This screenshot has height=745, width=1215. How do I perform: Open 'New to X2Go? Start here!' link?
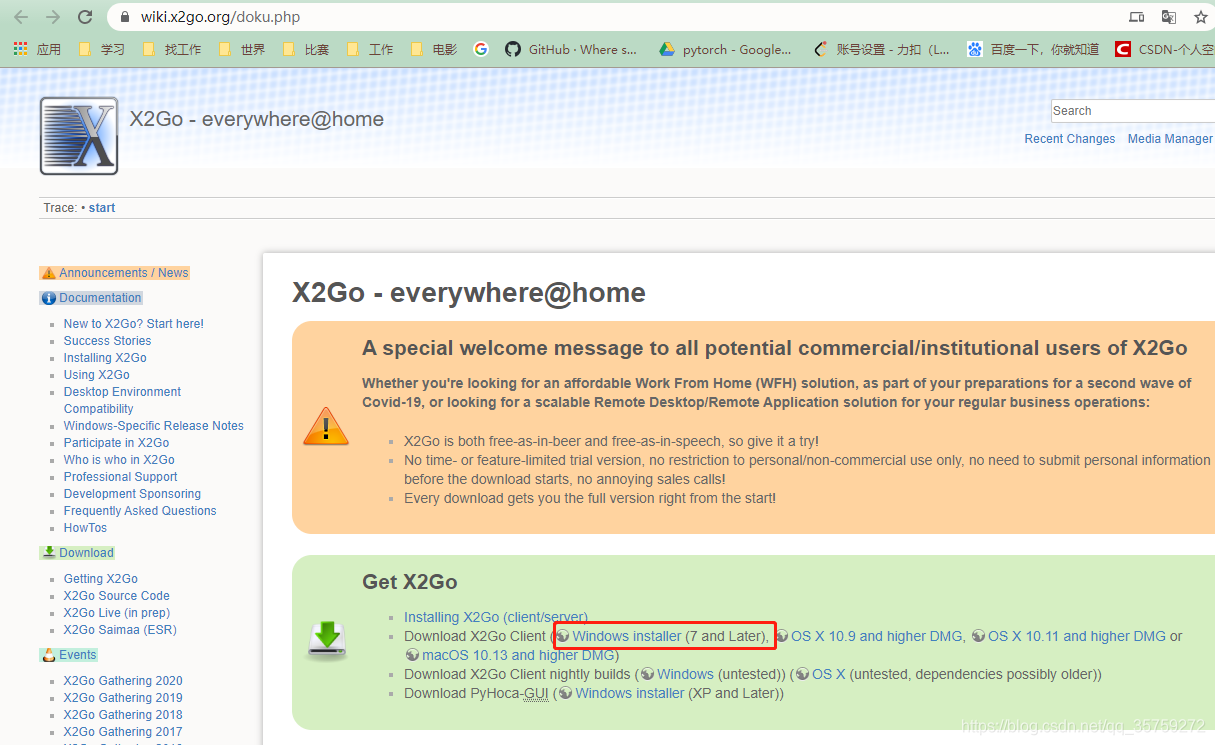point(134,324)
